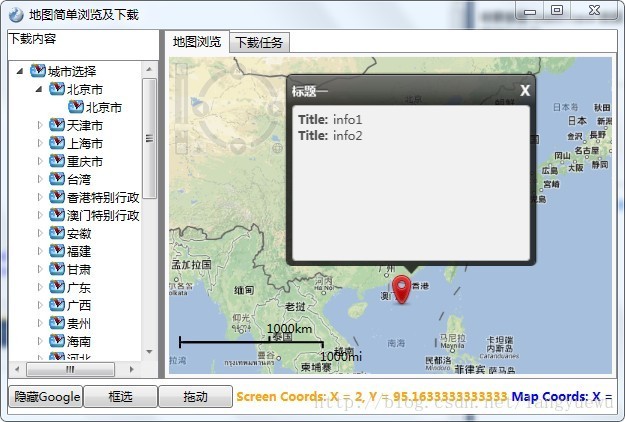Viewport: 625px width, 422px height.
Task: Expand the 海南 node
Action: point(40,341)
